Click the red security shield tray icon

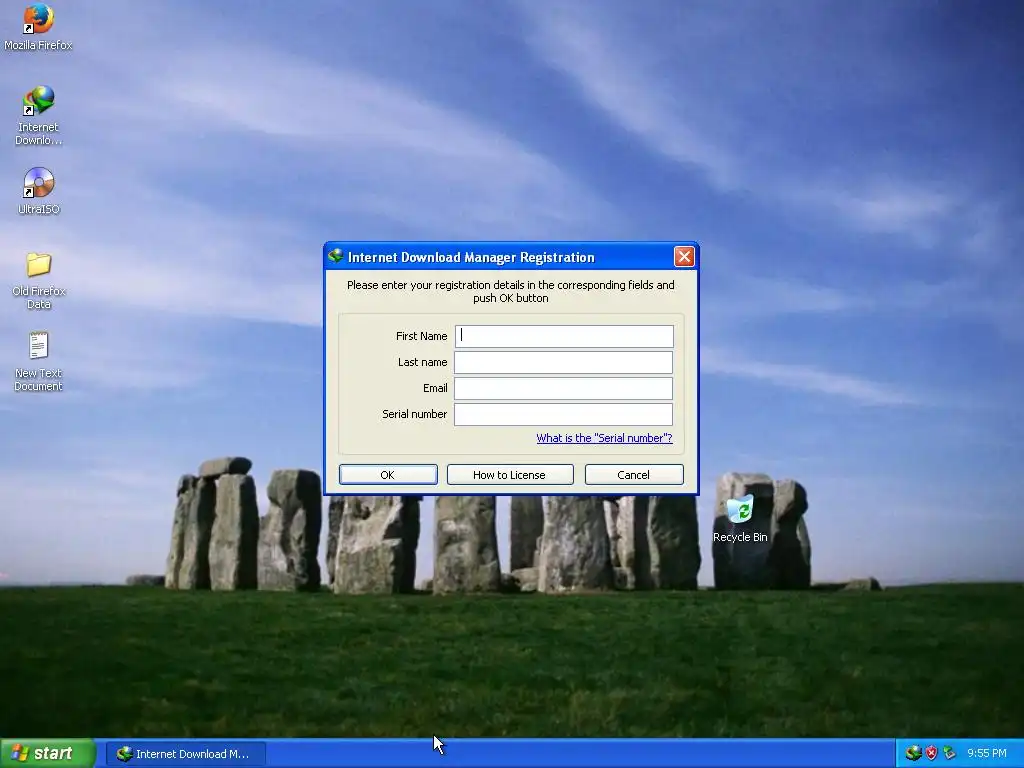(931, 753)
